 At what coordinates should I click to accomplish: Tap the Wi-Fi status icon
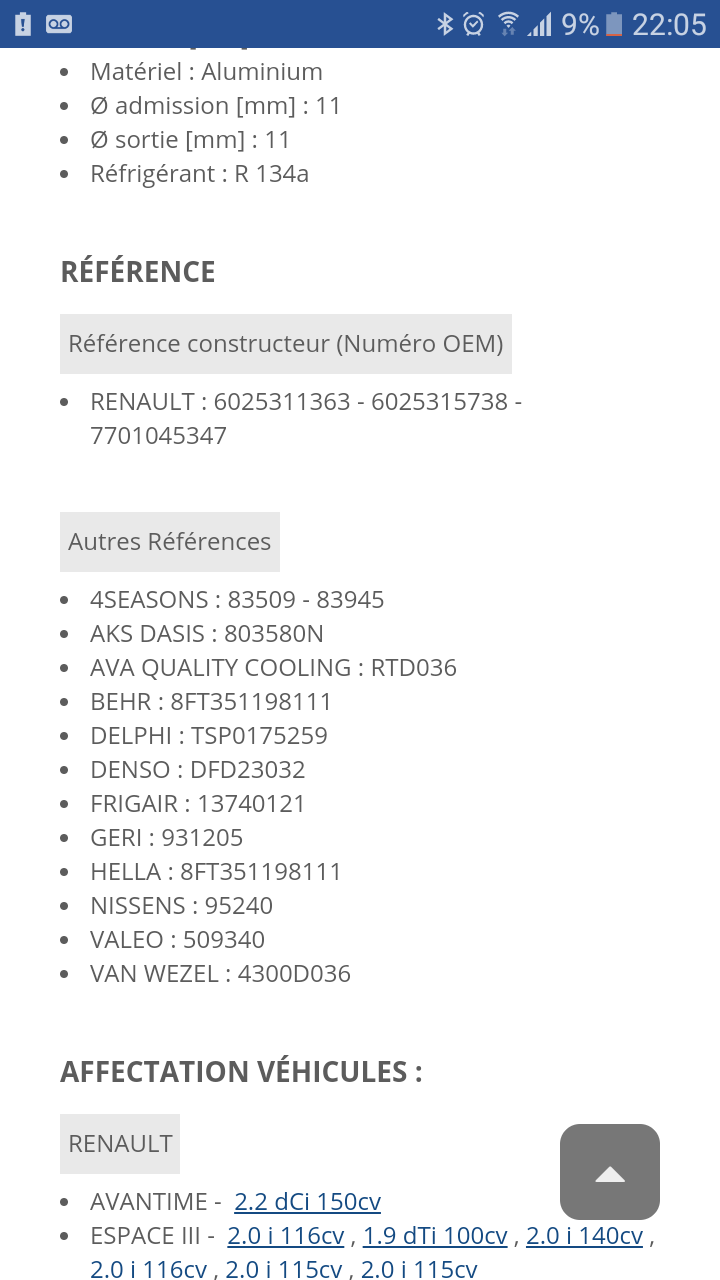(x=508, y=24)
